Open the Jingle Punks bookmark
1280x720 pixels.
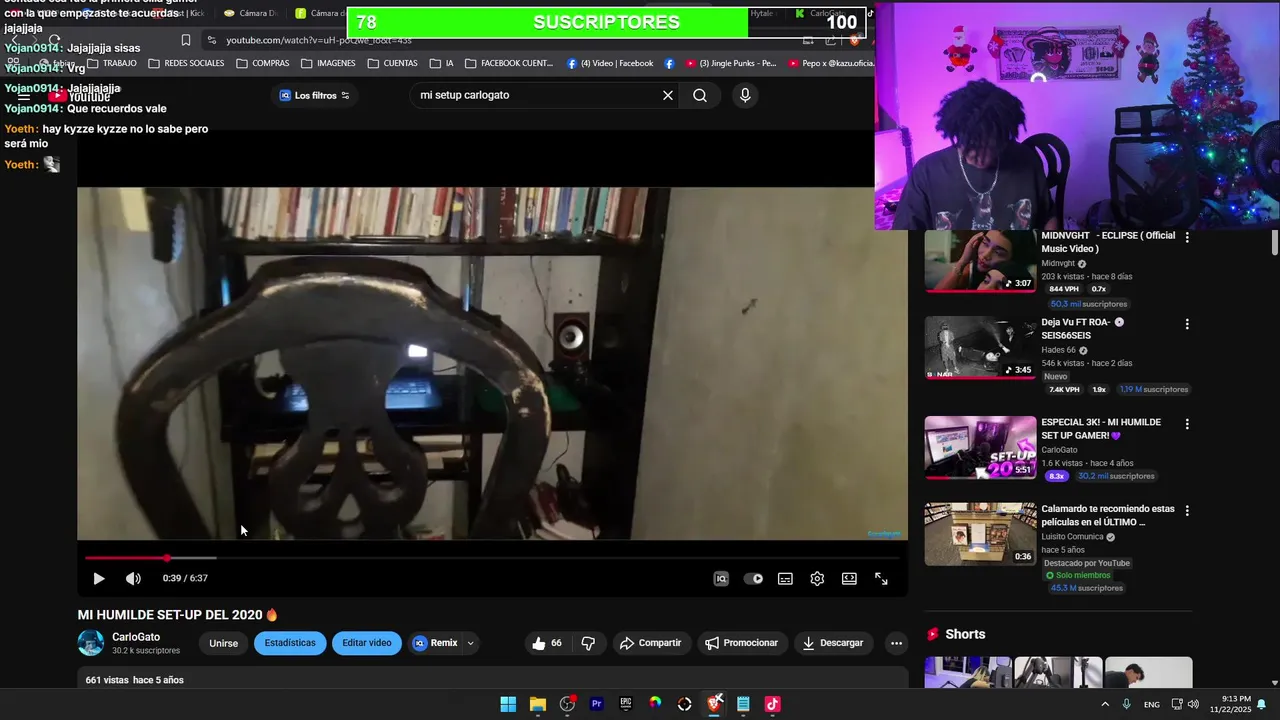pos(731,63)
